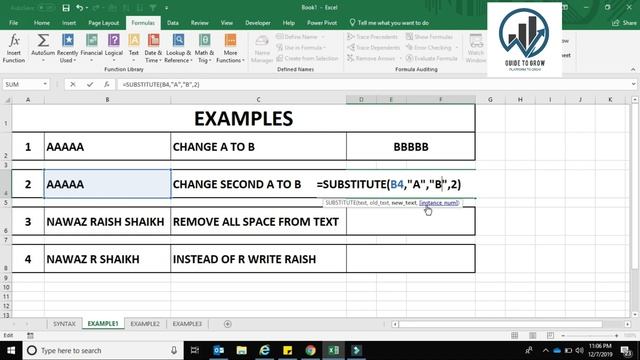This screenshot has width=640, height=360.
Task: Open Task View on the taskbar
Action: click(x=195, y=350)
